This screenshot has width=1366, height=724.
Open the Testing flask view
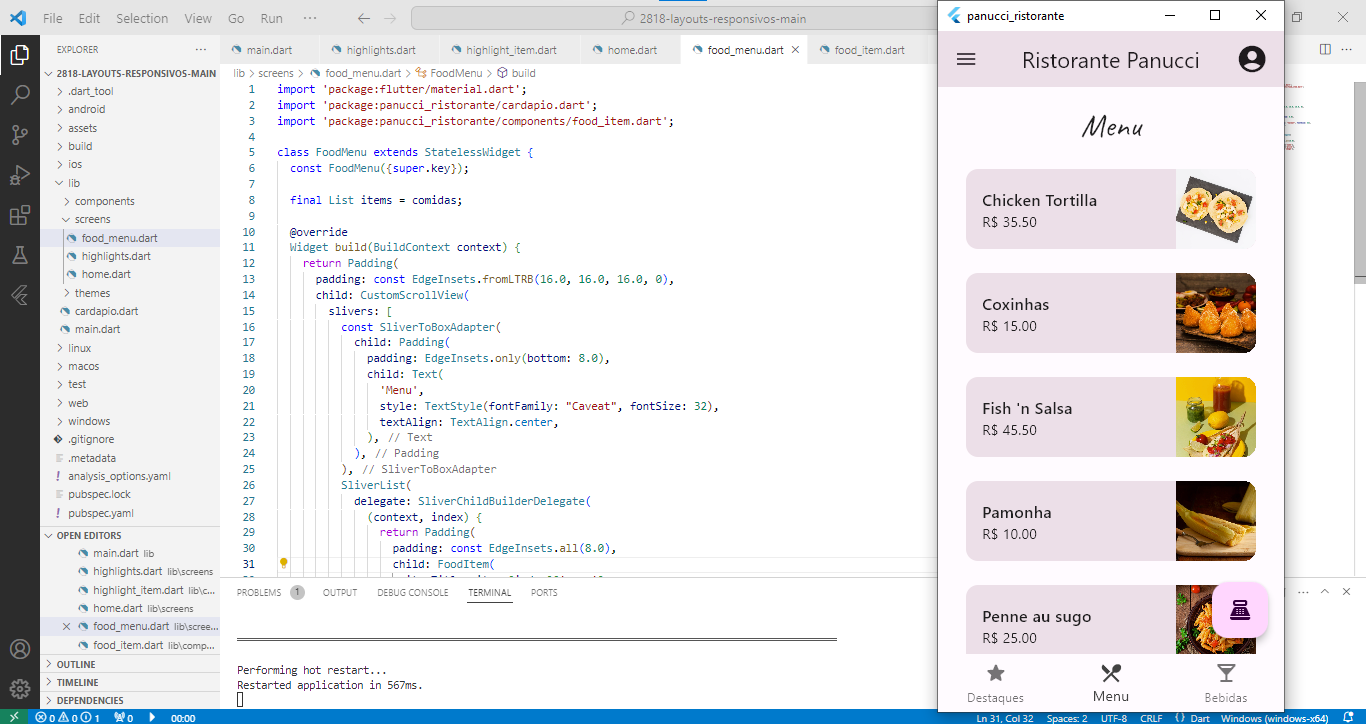19,255
